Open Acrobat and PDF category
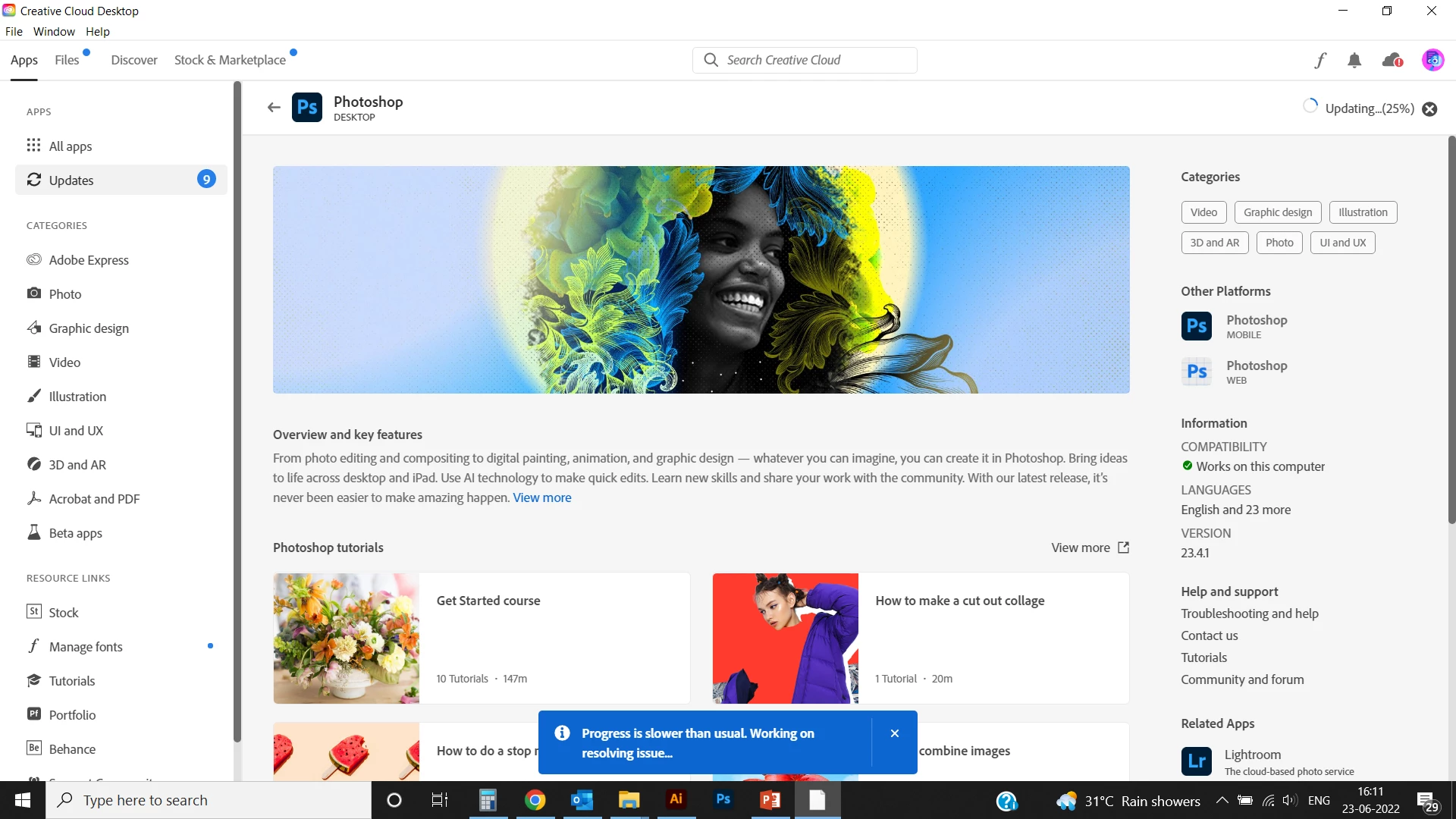Image resolution: width=1456 pixels, height=819 pixels. pyautogui.click(x=94, y=499)
